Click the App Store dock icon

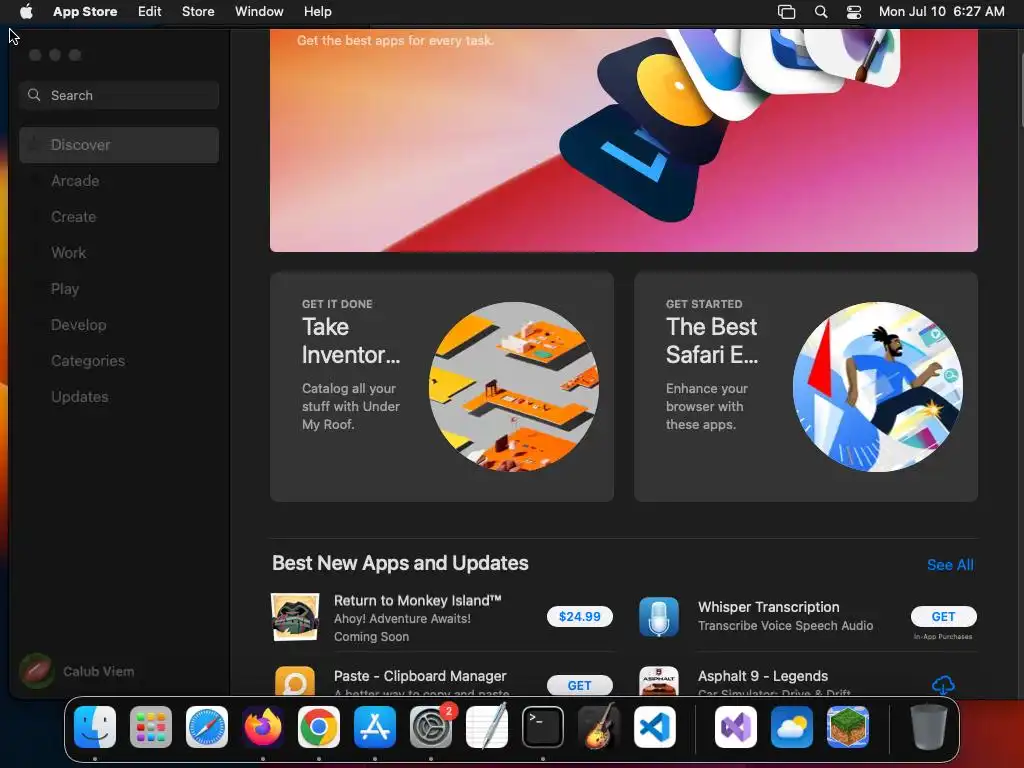pyautogui.click(x=375, y=727)
